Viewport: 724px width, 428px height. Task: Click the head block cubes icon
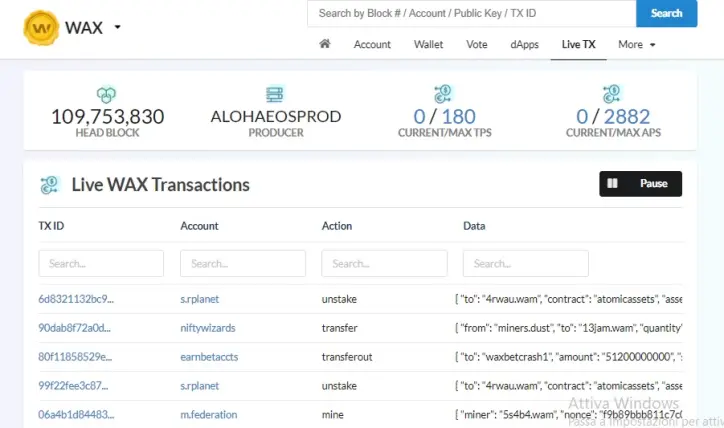[107, 95]
